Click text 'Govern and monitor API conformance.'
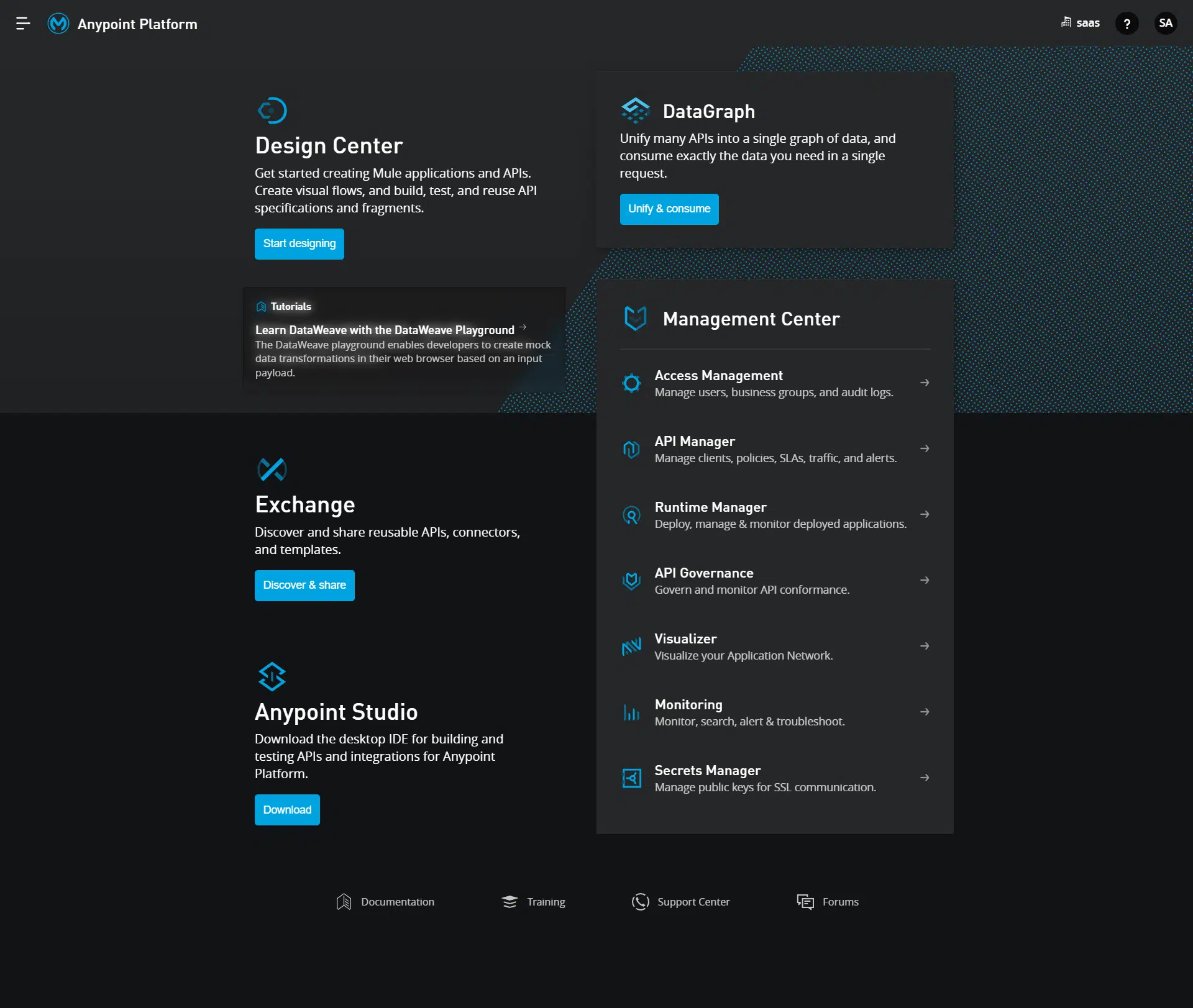This screenshot has height=1008, width=1193. (752, 590)
